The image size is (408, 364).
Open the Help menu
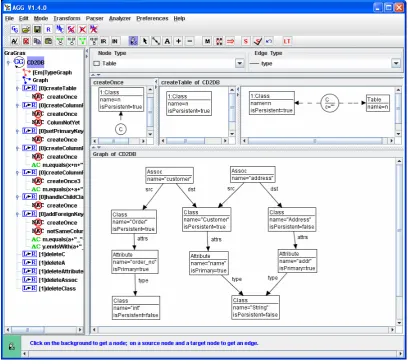click(x=179, y=18)
